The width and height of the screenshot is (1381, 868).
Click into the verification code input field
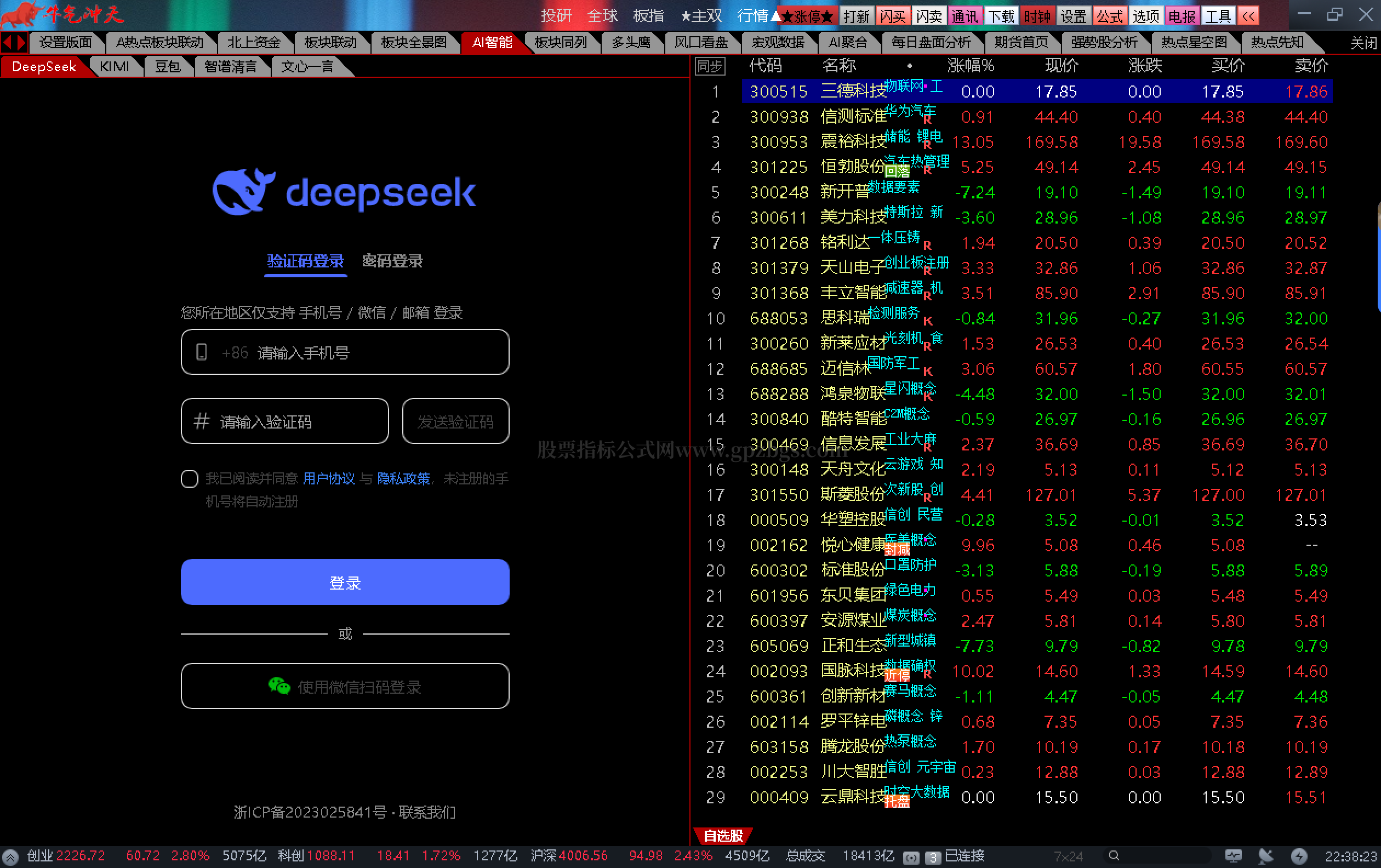coord(284,421)
